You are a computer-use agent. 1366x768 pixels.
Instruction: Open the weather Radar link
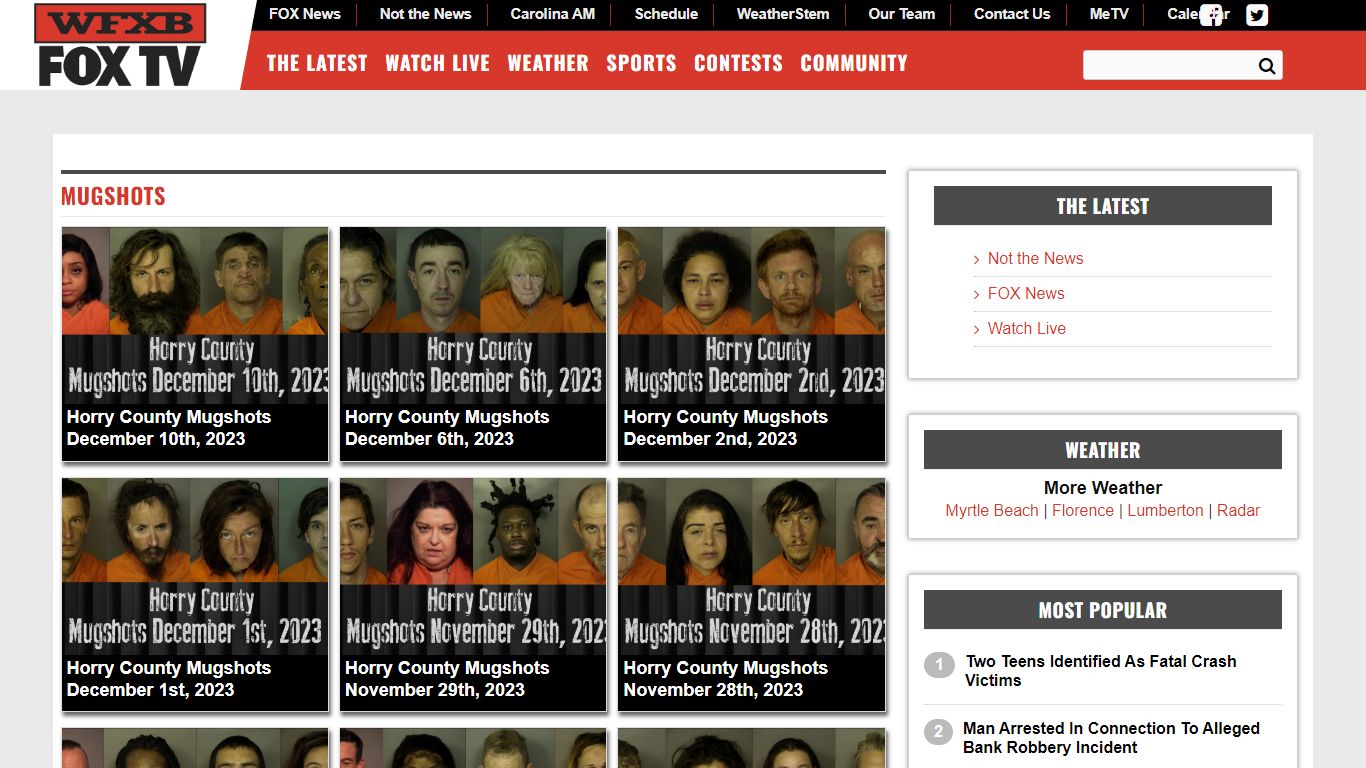click(x=1238, y=510)
